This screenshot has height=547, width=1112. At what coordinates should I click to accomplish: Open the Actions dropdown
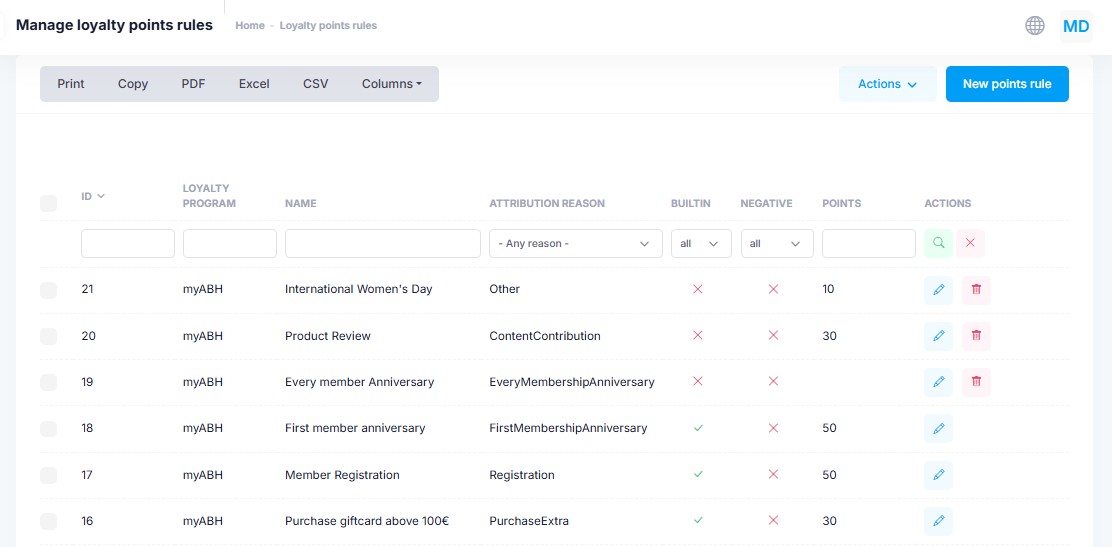pyautogui.click(x=888, y=84)
